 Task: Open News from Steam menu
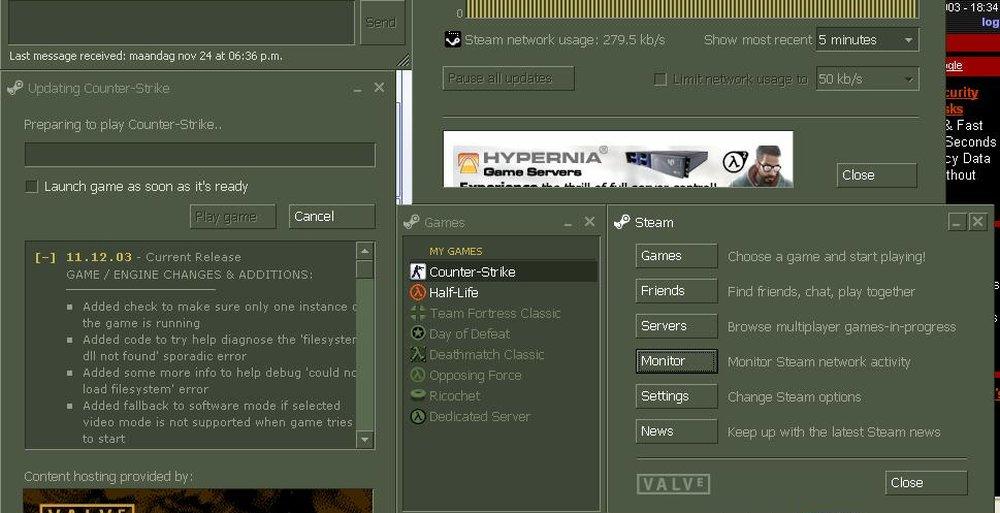pyautogui.click(x=677, y=431)
